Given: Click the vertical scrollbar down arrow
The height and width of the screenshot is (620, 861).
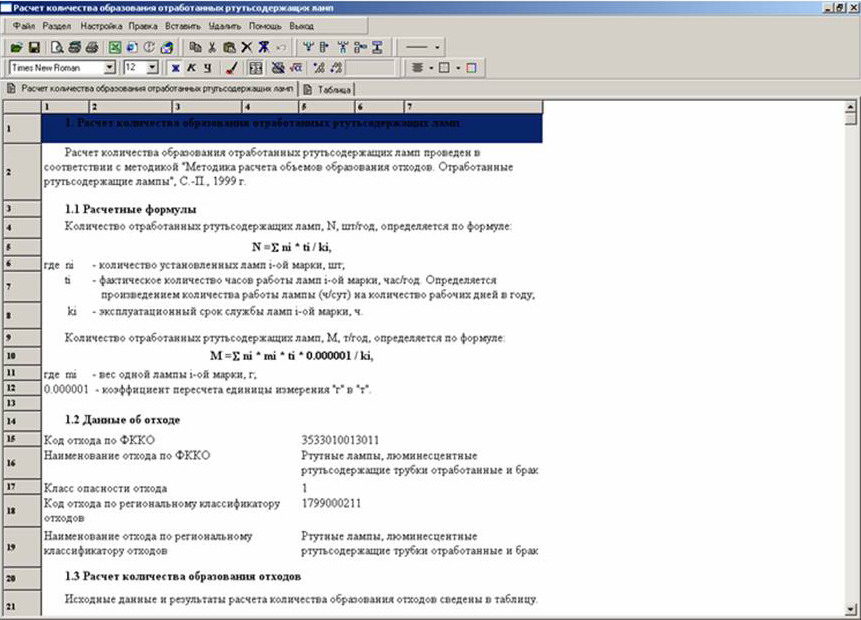Looking at the screenshot, I should point(851,608).
